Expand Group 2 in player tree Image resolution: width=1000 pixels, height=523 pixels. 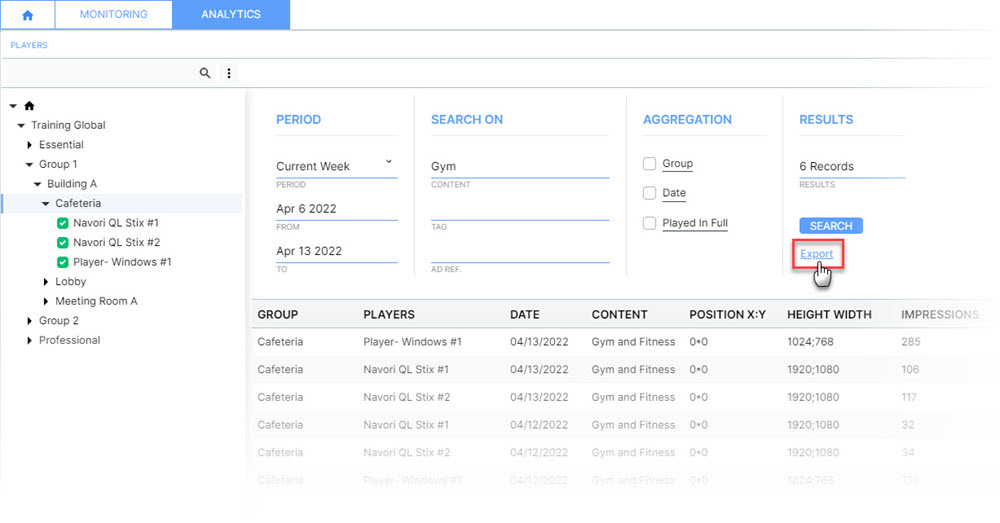click(x=30, y=321)
